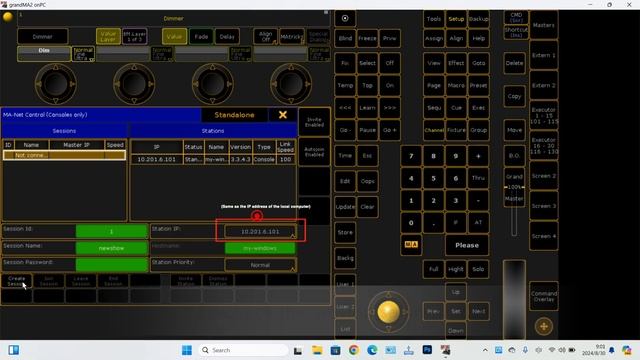Show hidden system tray icons
This screenshot has width=640, height=360.
[485, 350]
